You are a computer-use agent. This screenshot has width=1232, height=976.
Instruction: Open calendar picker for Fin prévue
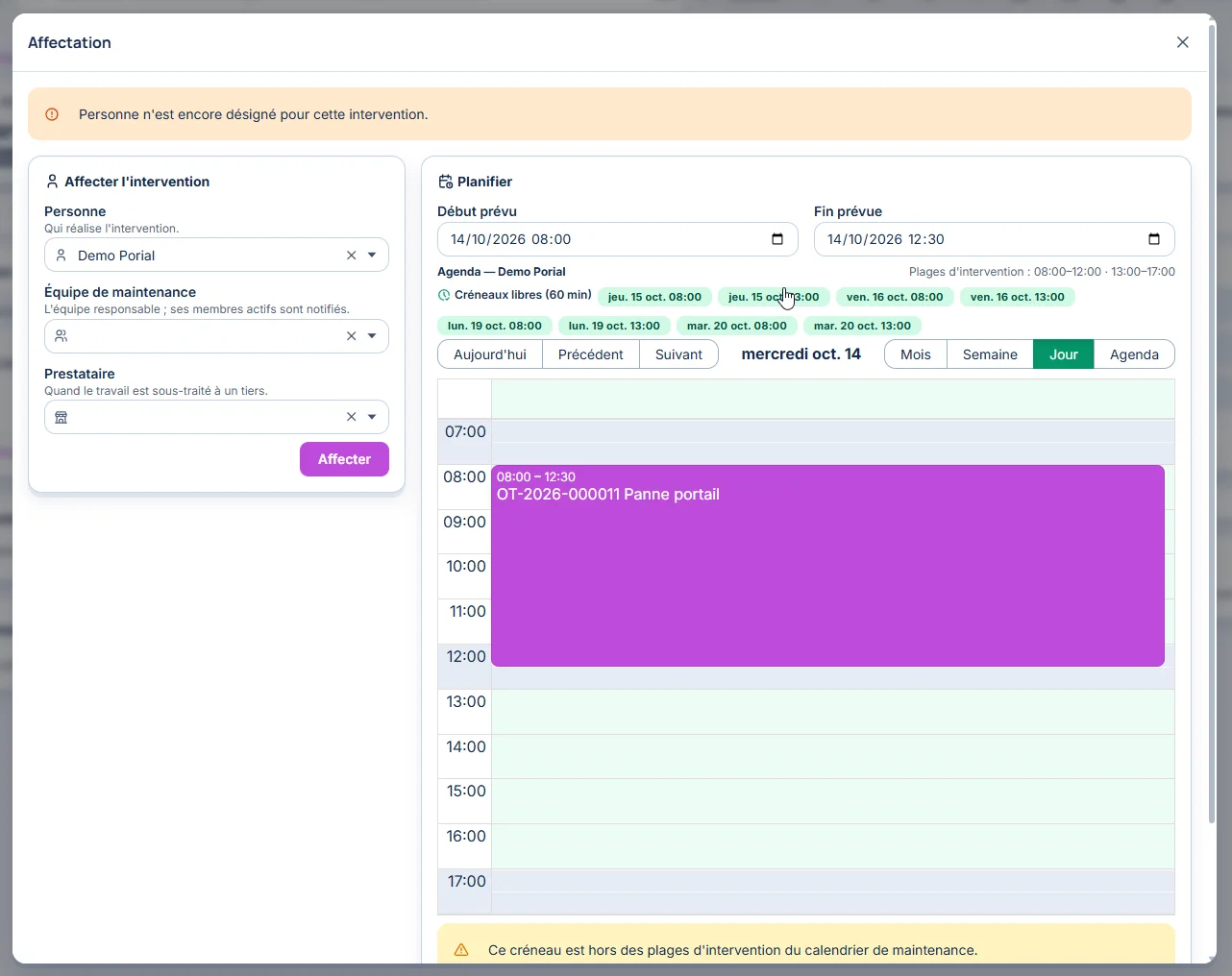click(1154, 239)
